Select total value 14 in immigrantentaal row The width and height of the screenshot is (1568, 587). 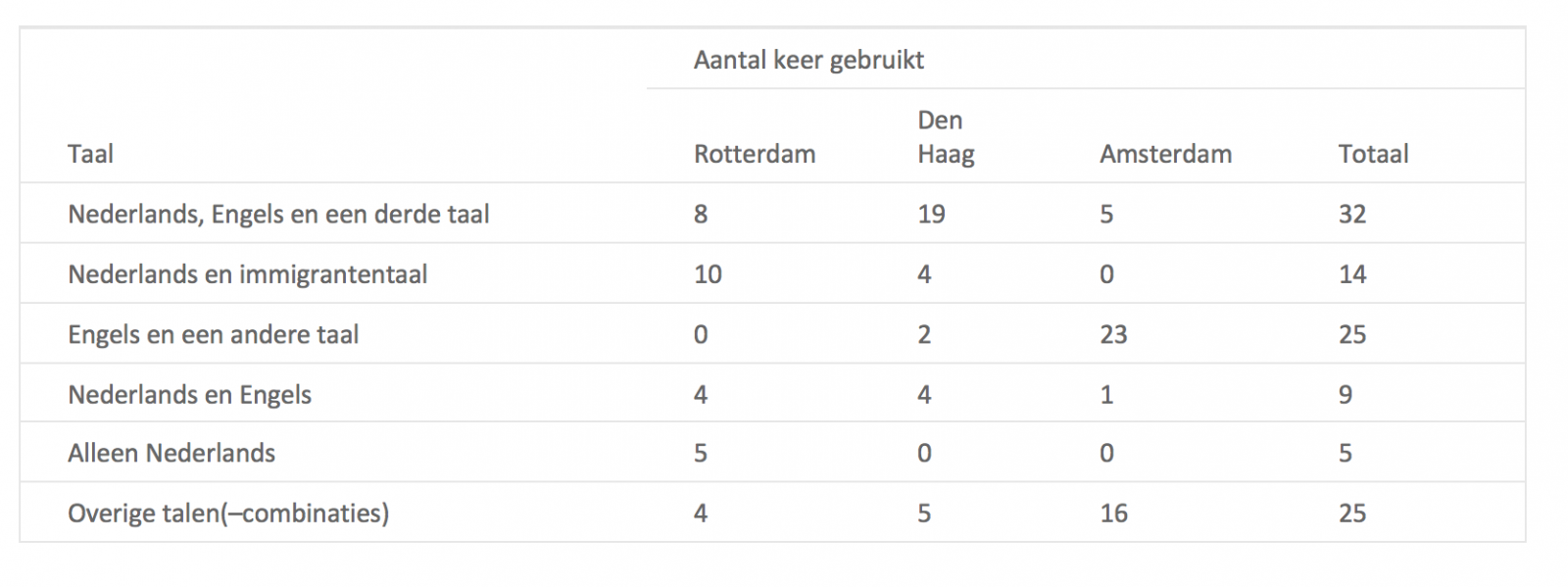(1352, 274)
